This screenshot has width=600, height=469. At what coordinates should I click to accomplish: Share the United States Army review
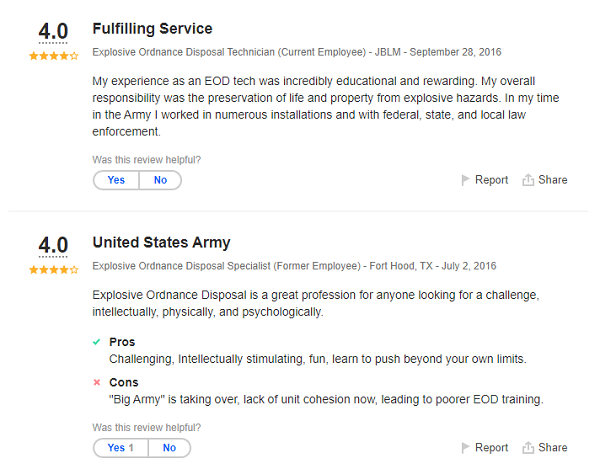tap(544, 448)
